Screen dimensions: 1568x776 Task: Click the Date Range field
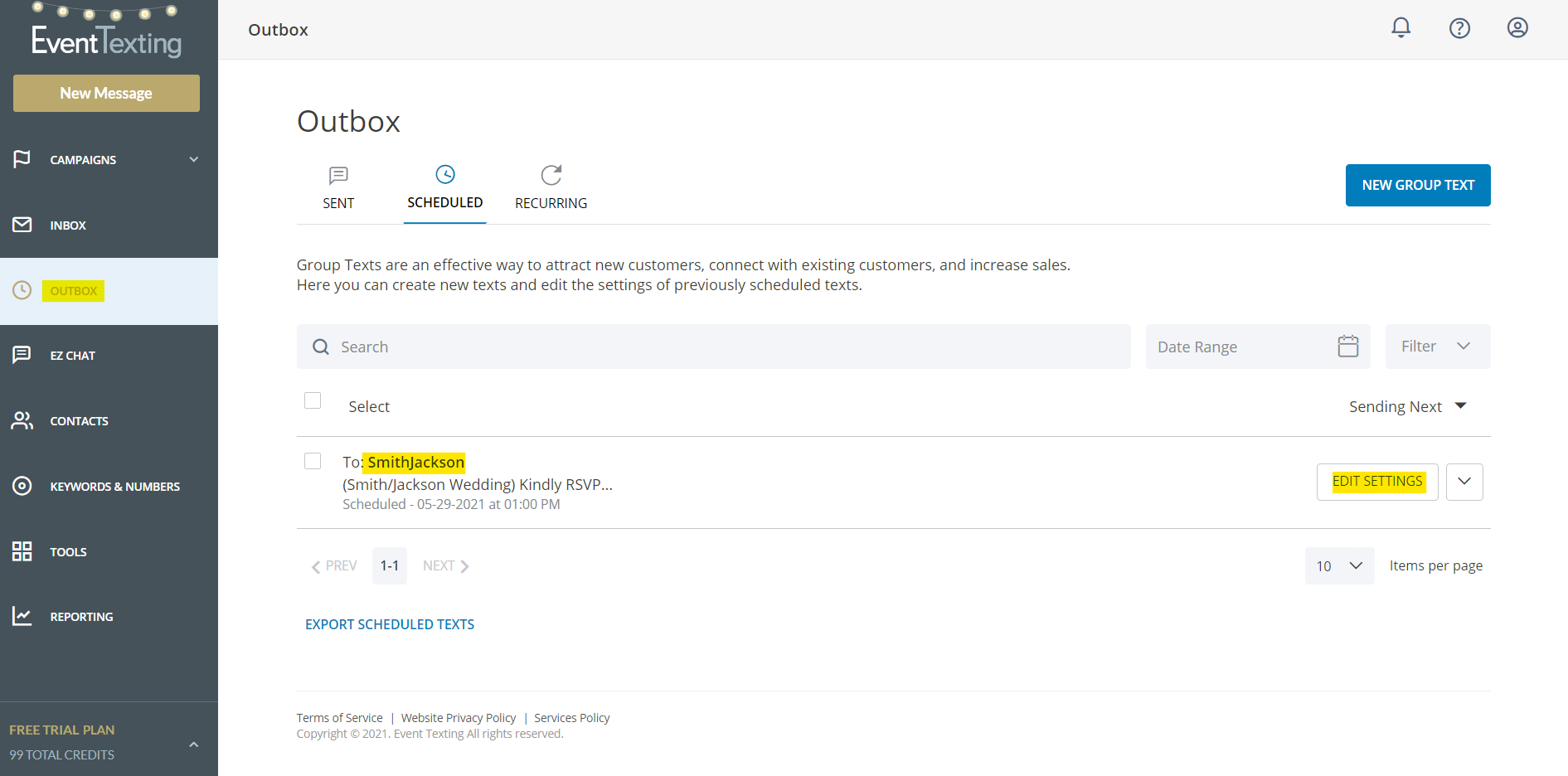1258,347
